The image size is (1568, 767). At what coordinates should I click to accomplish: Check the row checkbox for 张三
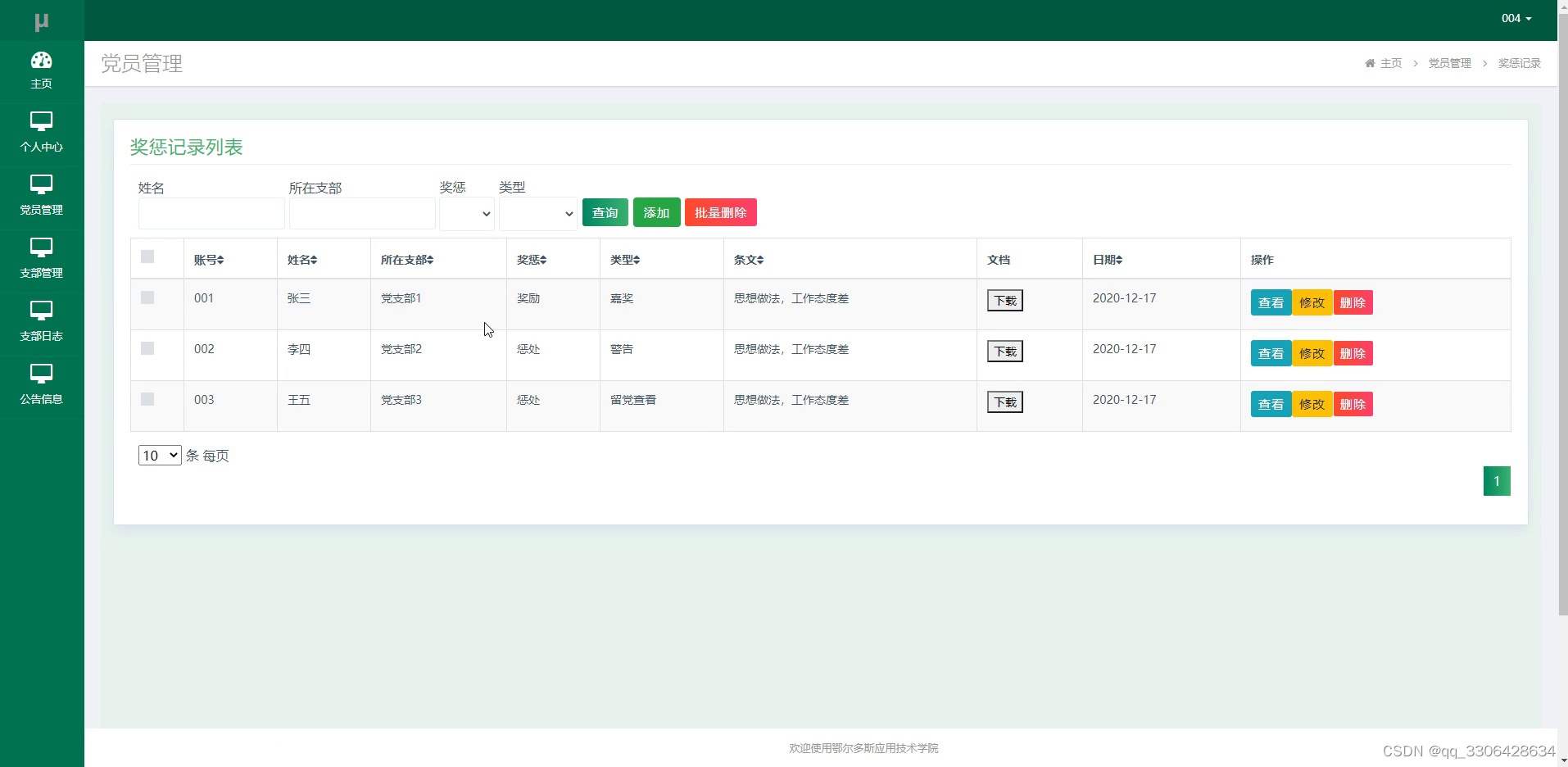(147, 297)
